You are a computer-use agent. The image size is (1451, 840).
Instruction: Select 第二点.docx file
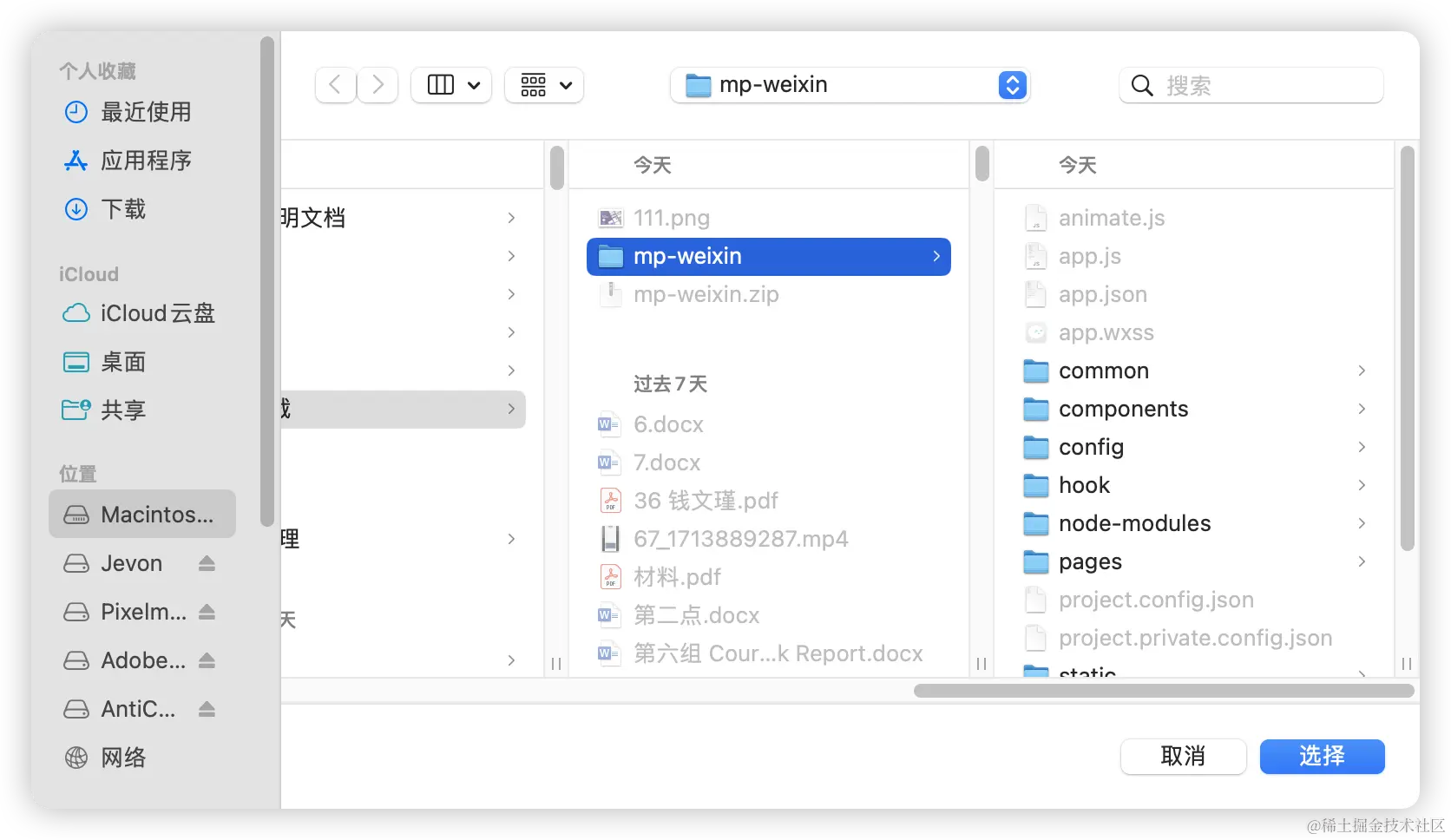coord(769,615)
